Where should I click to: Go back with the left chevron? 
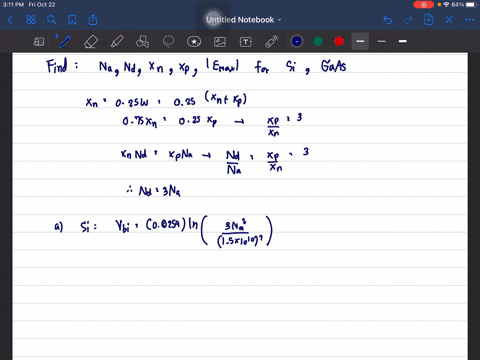coord(10,20)
